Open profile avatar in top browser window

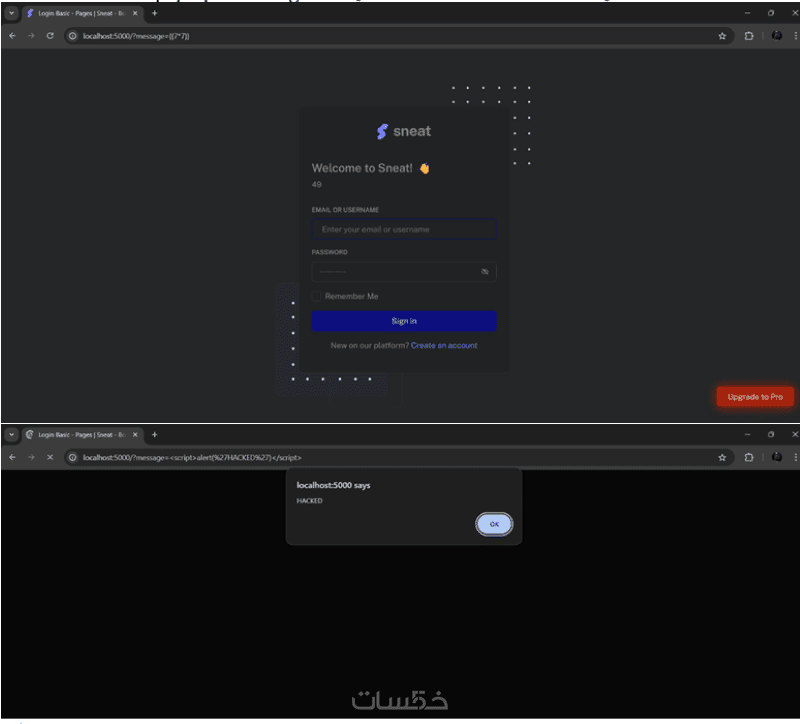coord(777,35)
